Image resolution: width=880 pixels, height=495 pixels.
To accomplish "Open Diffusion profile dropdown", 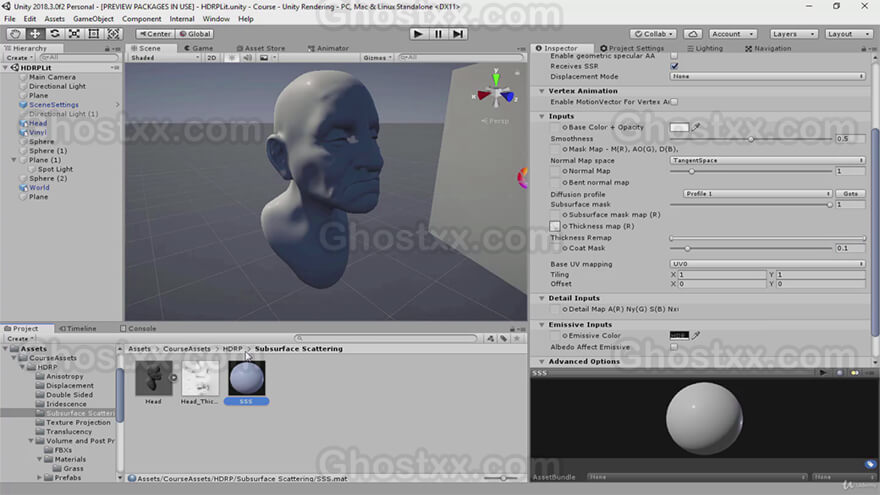I will tap(758, 194).
